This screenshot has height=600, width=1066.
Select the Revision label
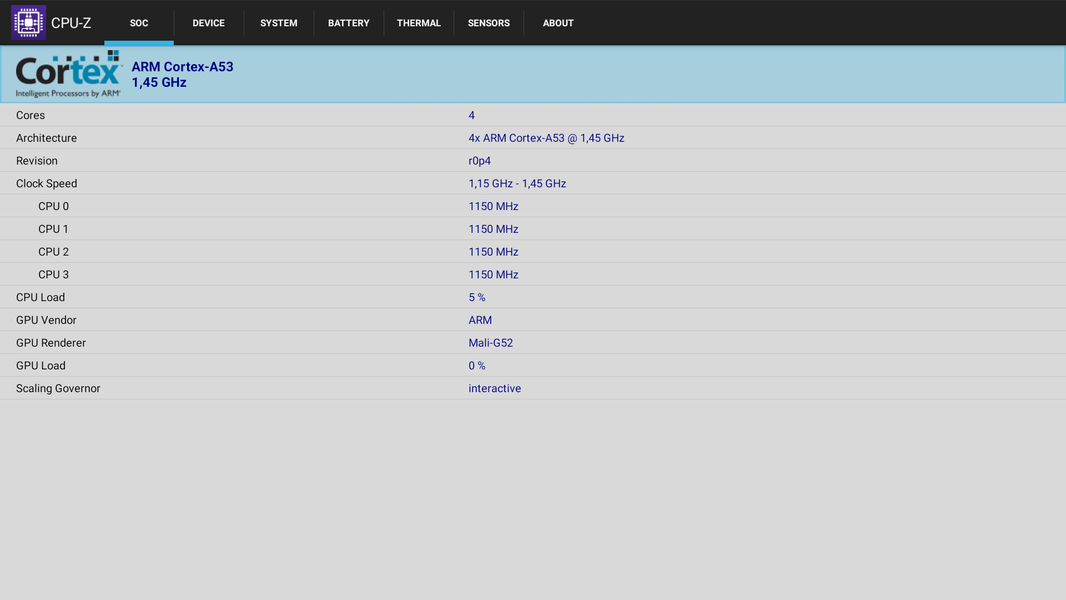(x=37, y=161)
